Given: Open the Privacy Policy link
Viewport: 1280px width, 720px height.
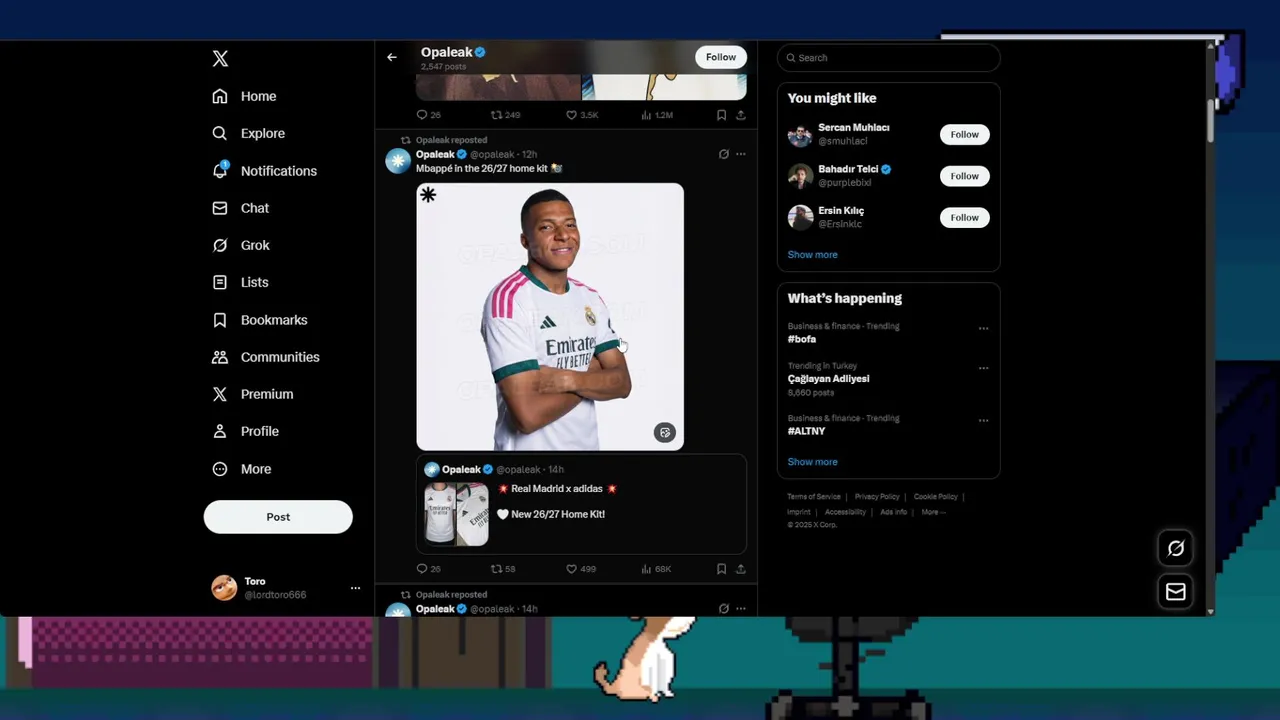Looking at the screenshot, I should pyautogui.click(x=877, y=497).
